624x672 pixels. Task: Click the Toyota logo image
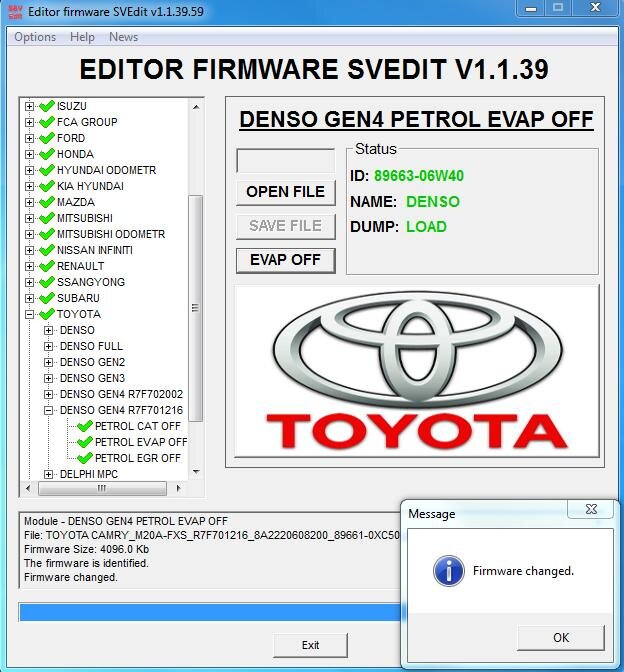click(417, 371)
